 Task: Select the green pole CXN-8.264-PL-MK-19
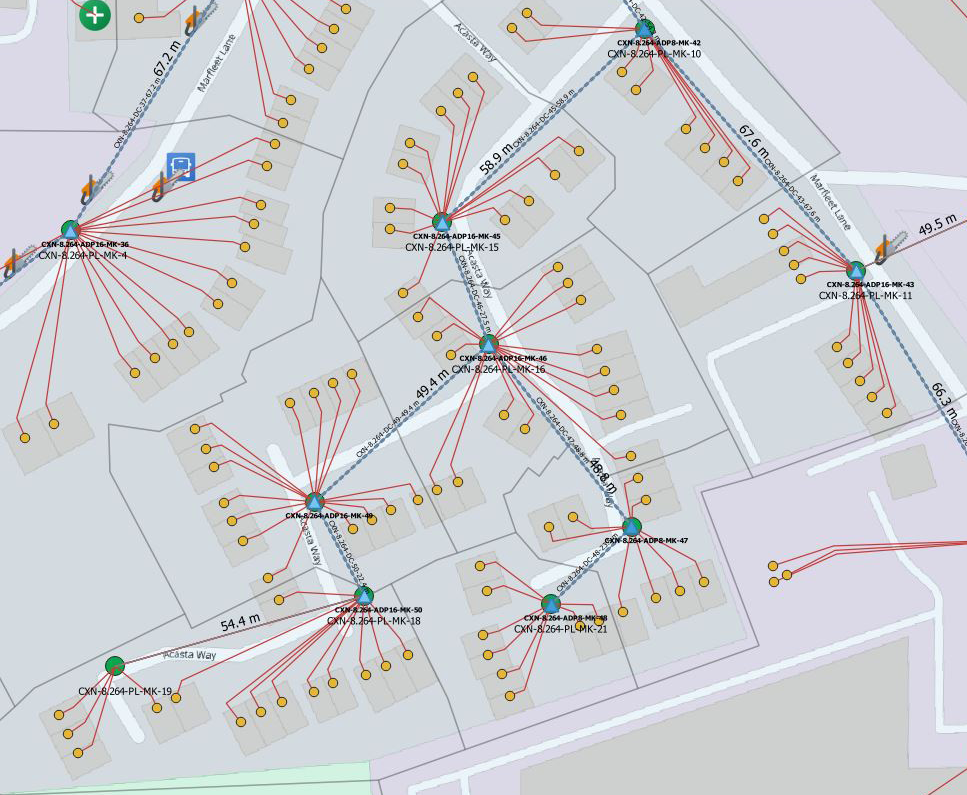pos(115,666)
